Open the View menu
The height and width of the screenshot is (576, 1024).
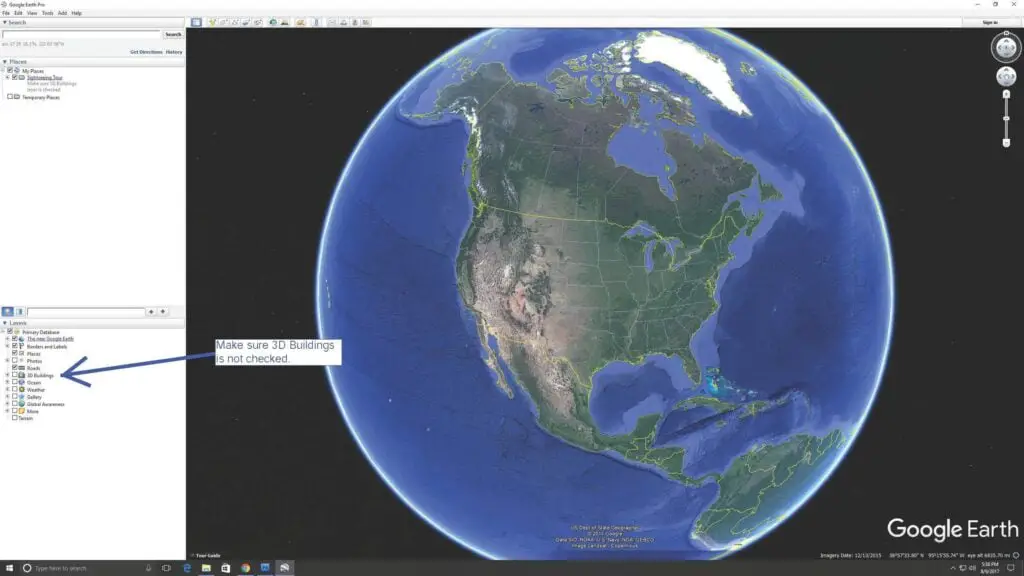coord(32,13)
